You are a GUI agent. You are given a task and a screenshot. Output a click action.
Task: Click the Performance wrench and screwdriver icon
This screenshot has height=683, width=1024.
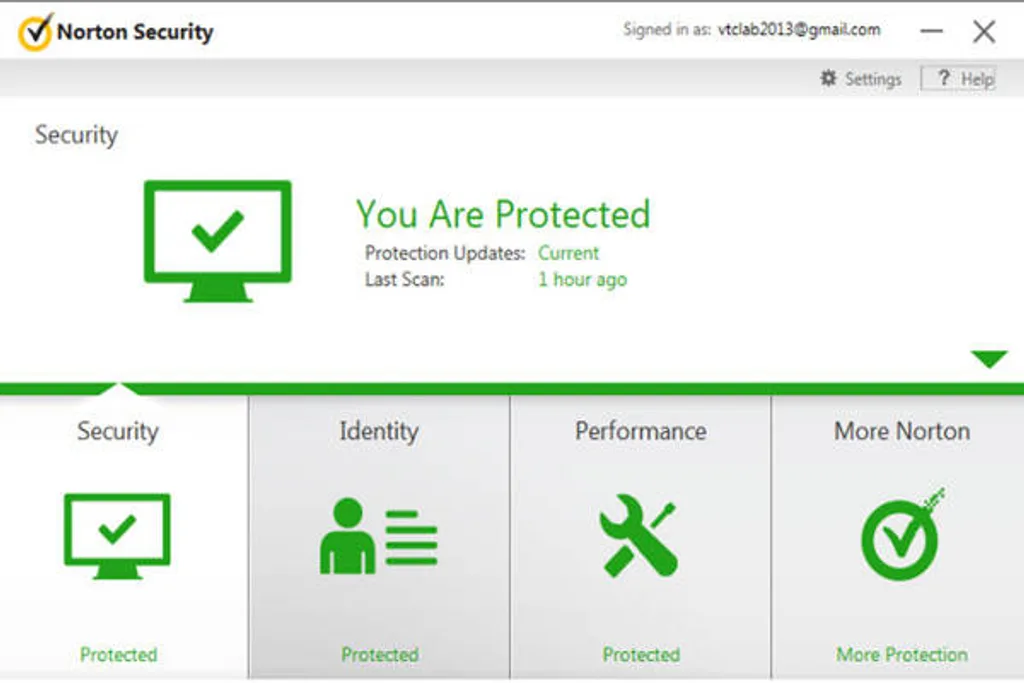pos(639,535)
